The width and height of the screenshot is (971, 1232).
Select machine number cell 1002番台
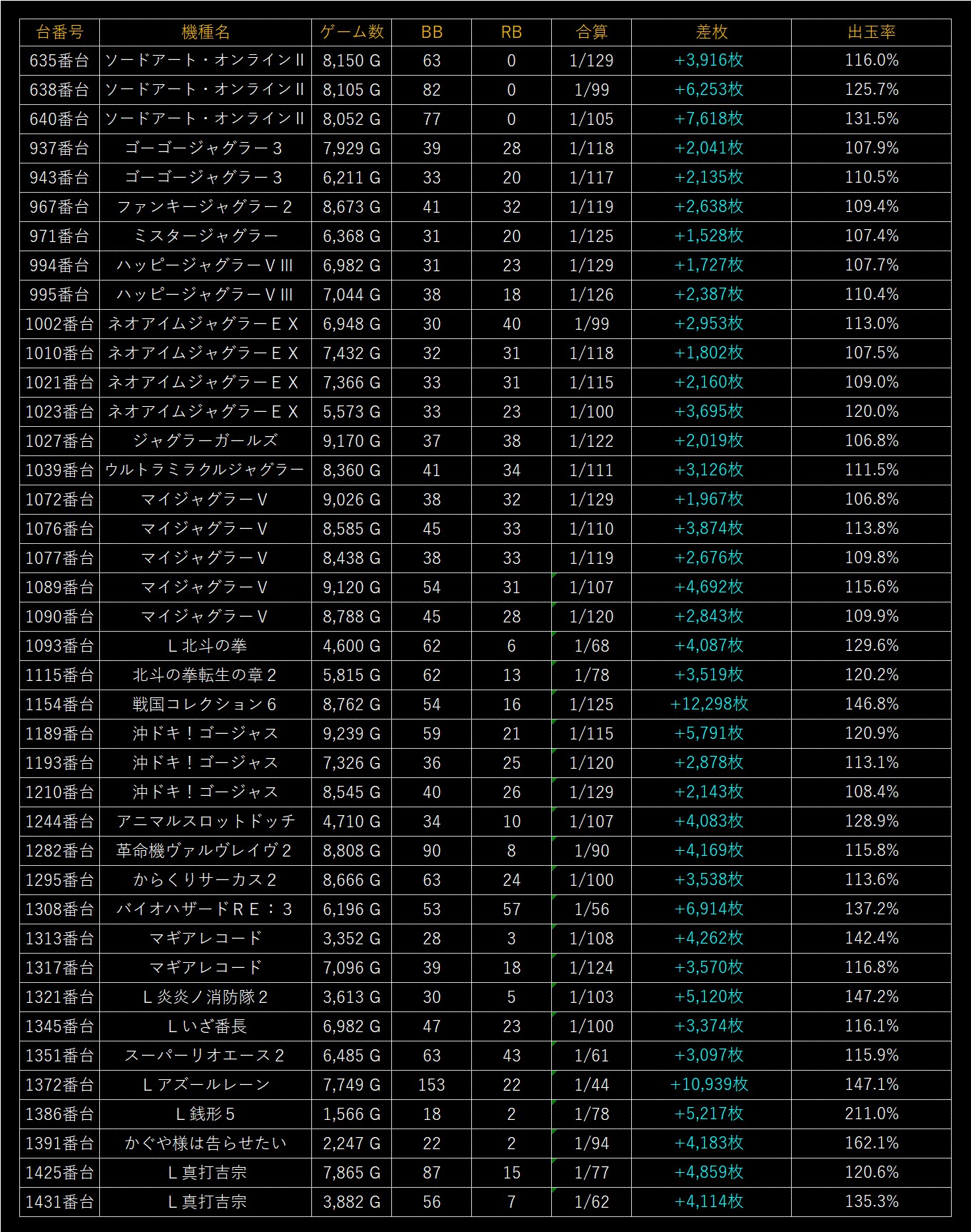pos(59,324)
